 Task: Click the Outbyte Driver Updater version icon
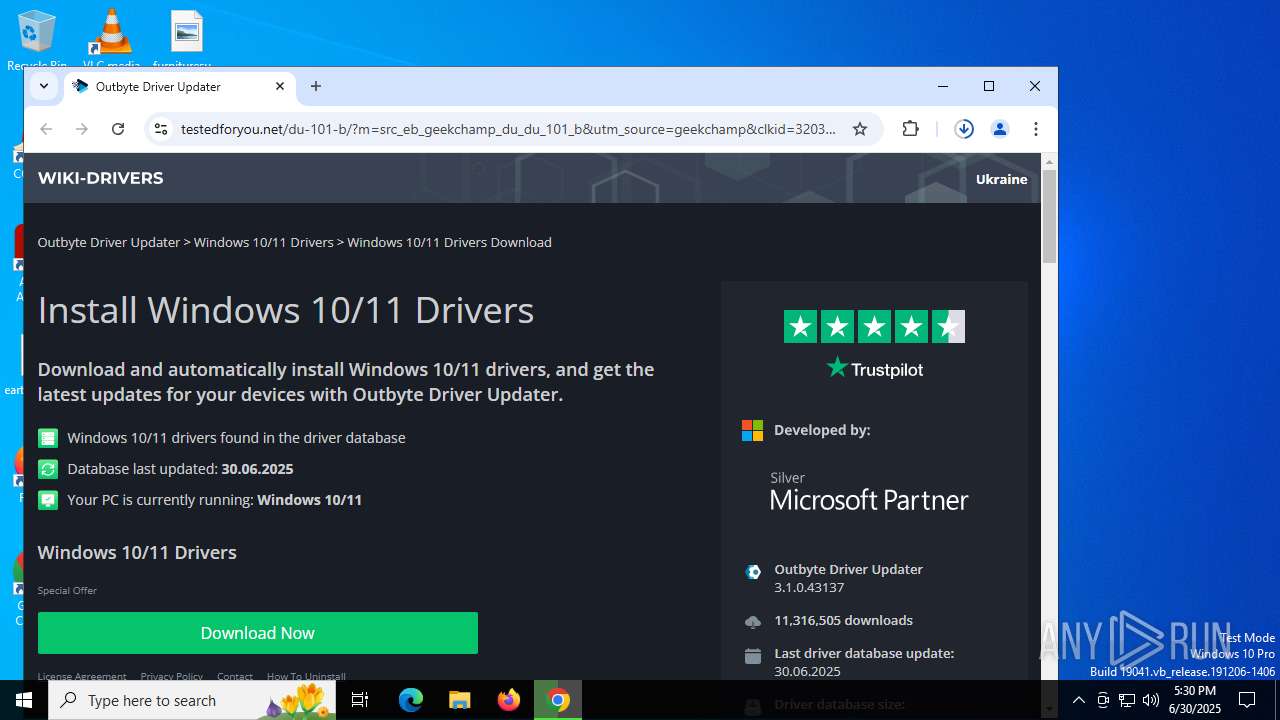[x=753, y=572]
